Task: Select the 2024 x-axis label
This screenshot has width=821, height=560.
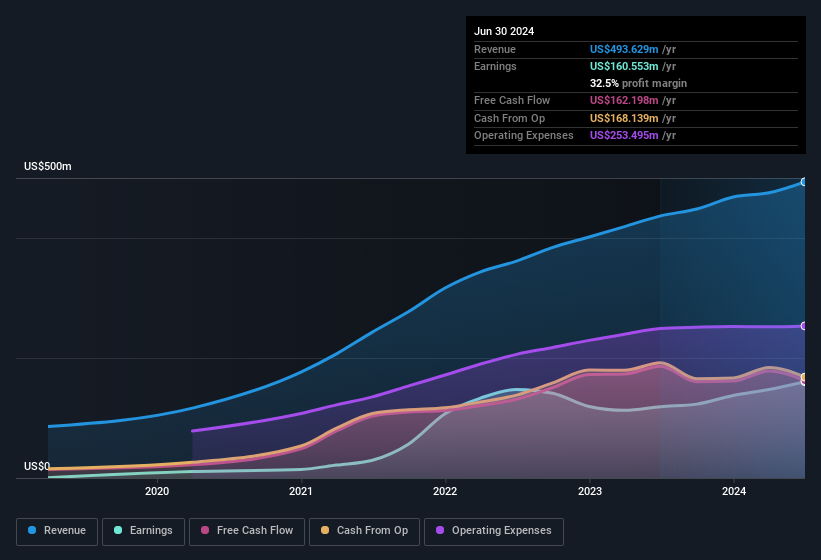Action: coord(734,491)
